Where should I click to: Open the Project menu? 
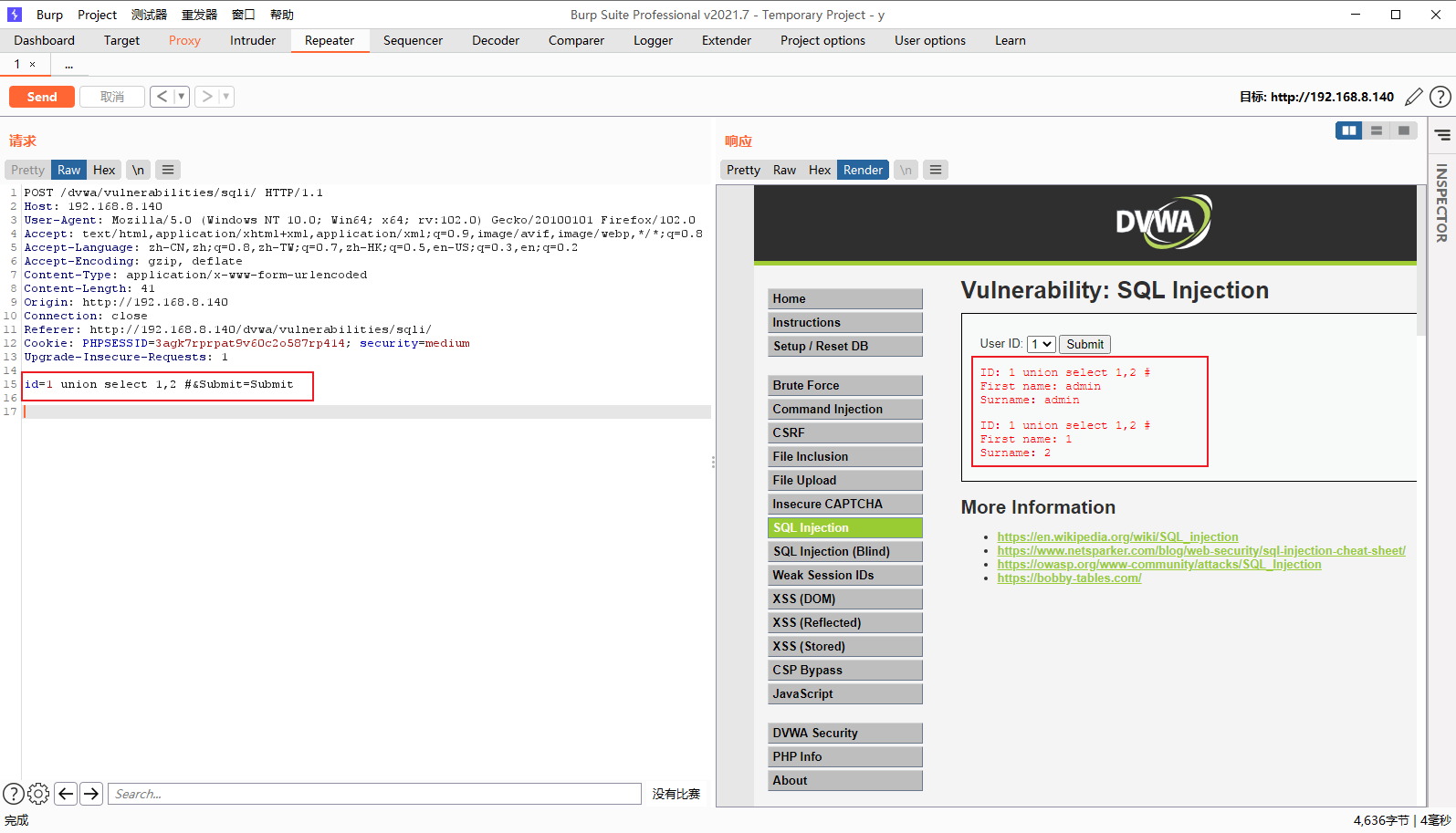(97, 15)
